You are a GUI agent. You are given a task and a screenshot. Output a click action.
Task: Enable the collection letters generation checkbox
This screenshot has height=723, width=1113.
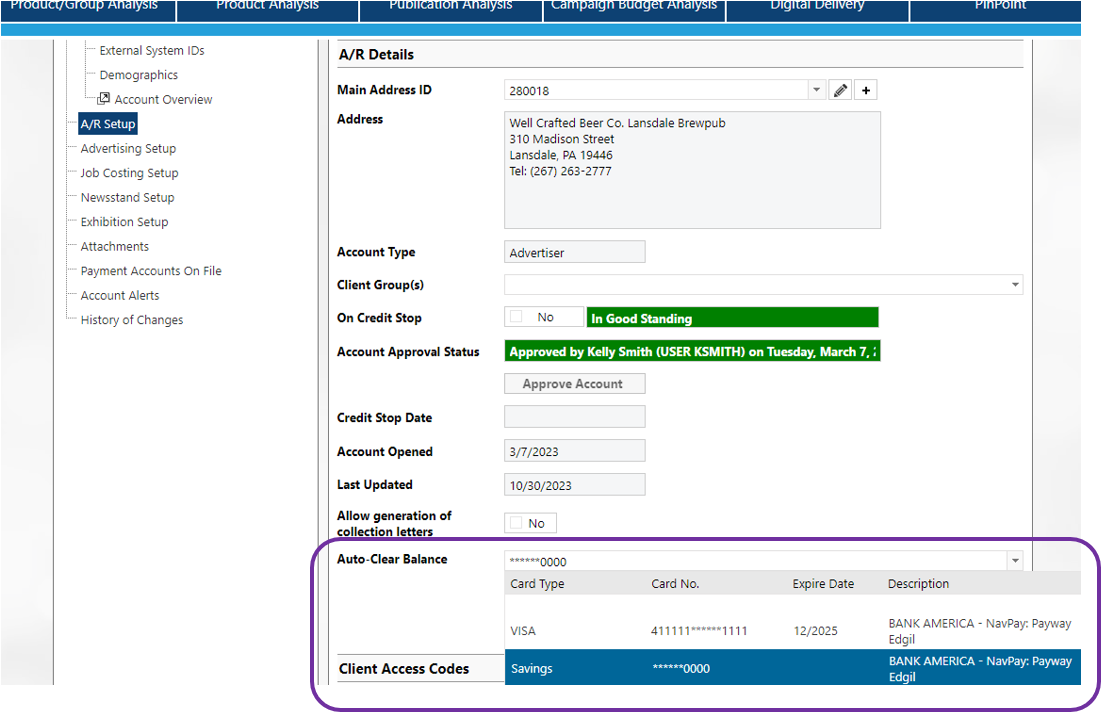pos(517,523)
